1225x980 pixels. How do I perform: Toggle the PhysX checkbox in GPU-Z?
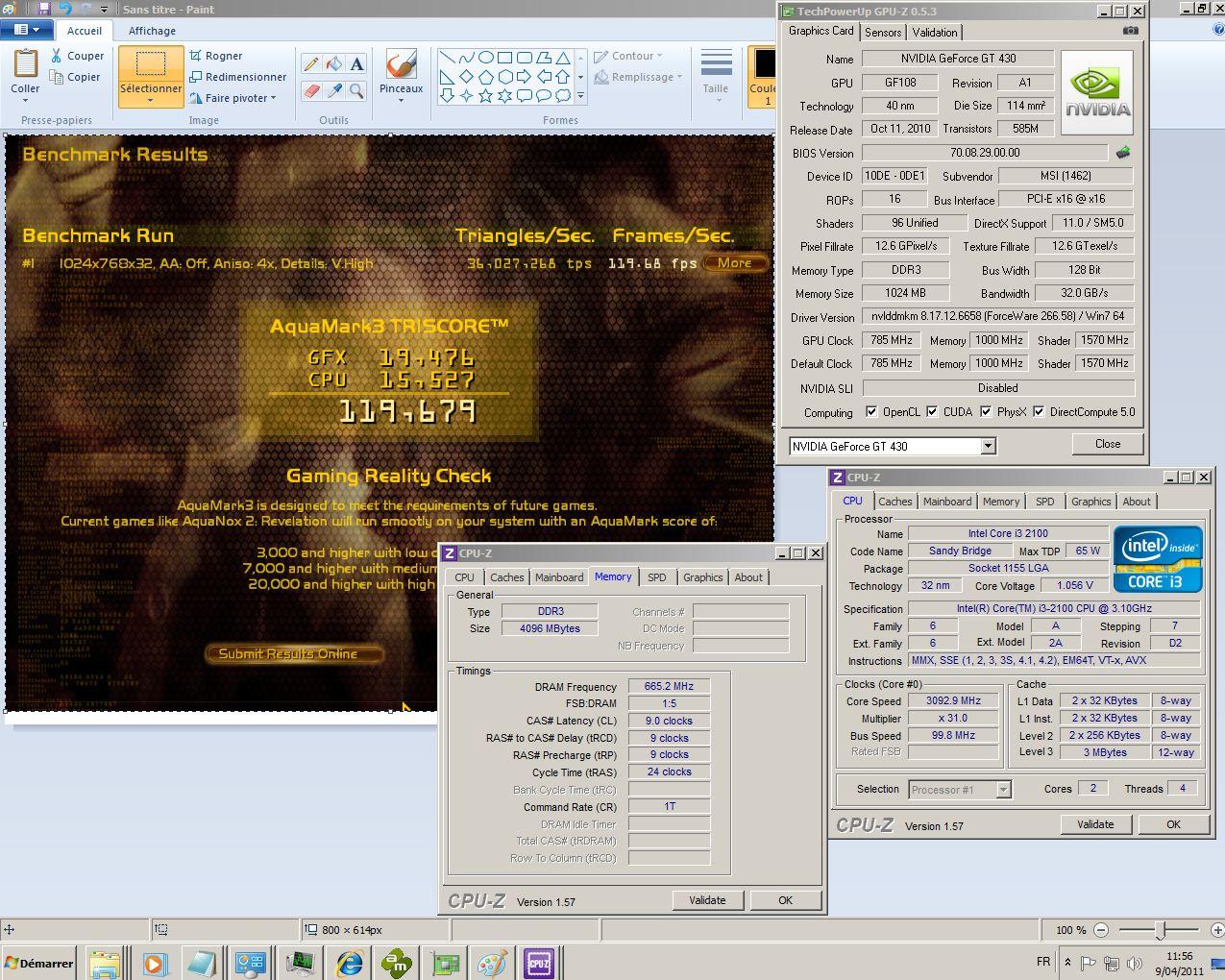[986, 411]
